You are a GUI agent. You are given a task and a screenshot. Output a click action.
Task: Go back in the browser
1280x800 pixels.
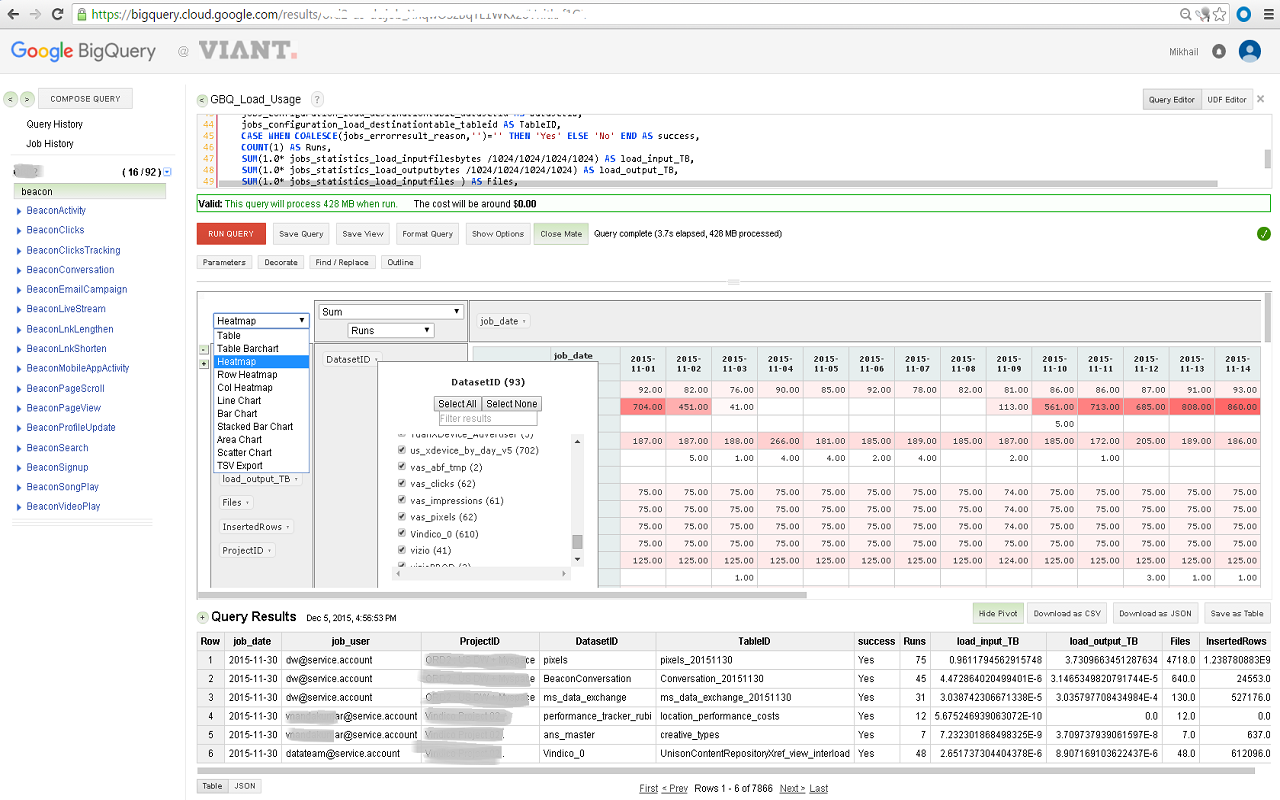pyautogui.click(x=14, y=14)
